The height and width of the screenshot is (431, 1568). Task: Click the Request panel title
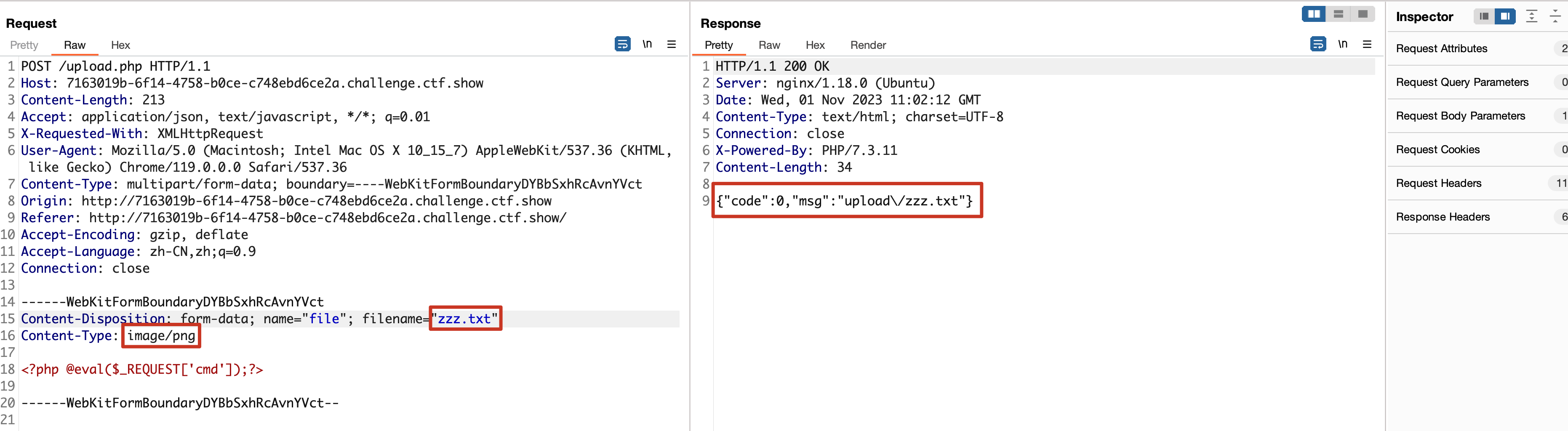tap(31, 23)
